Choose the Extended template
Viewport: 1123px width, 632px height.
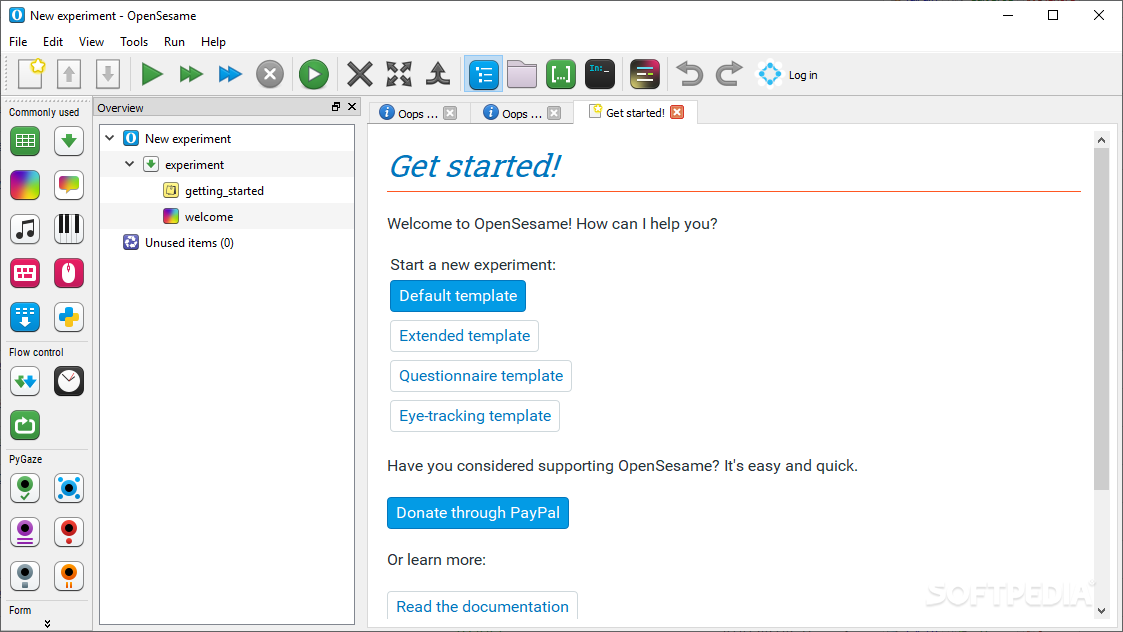click(464, 336)
